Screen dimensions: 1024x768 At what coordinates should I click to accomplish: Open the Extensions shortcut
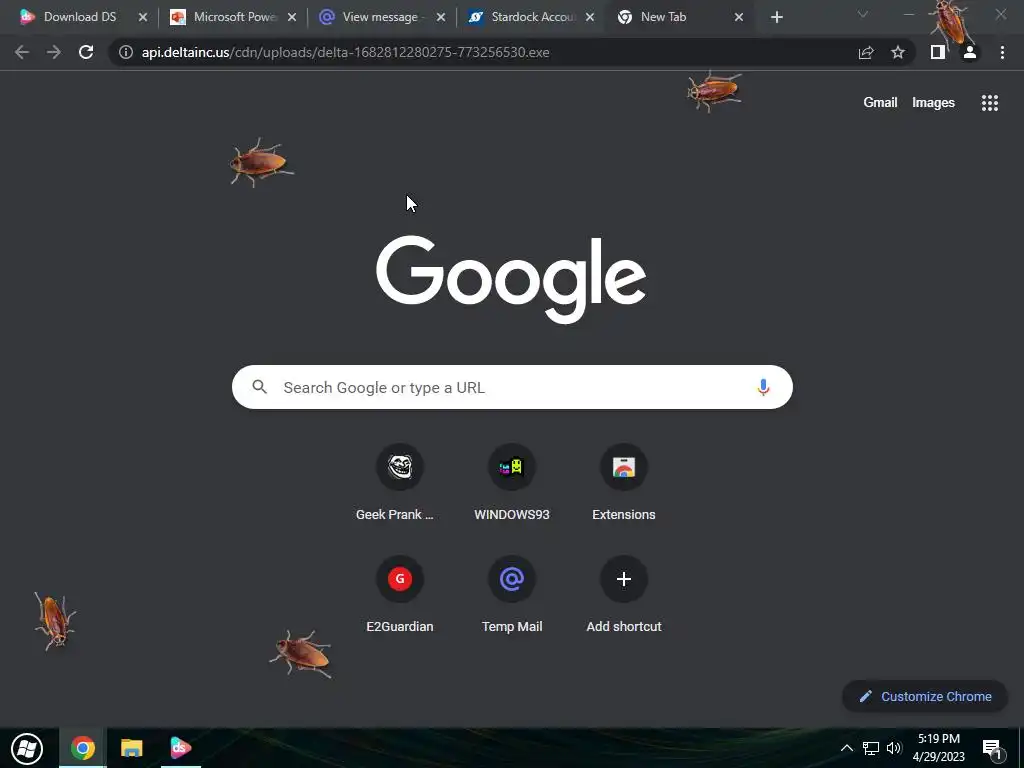coord(624,467)
